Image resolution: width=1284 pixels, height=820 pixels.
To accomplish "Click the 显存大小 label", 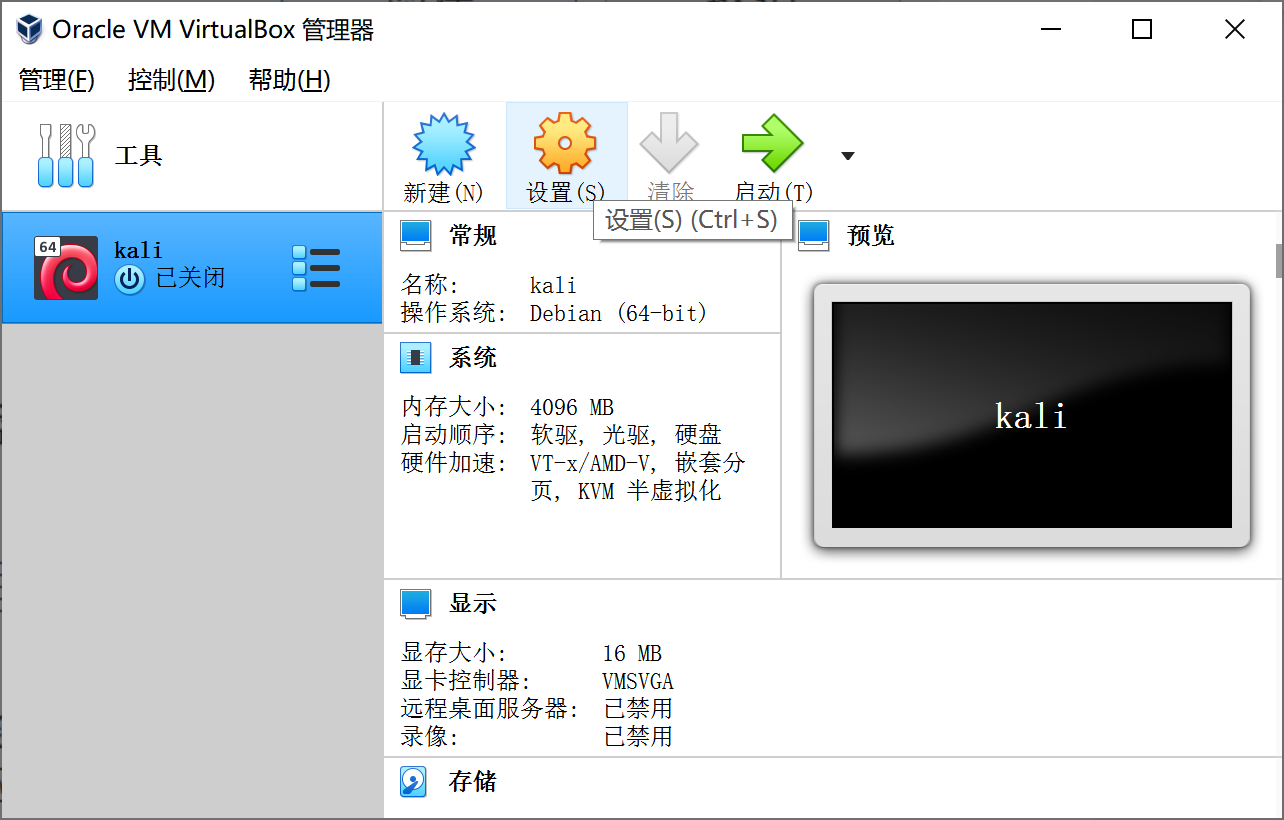I will pyautogui.click(x=454, y=654).
